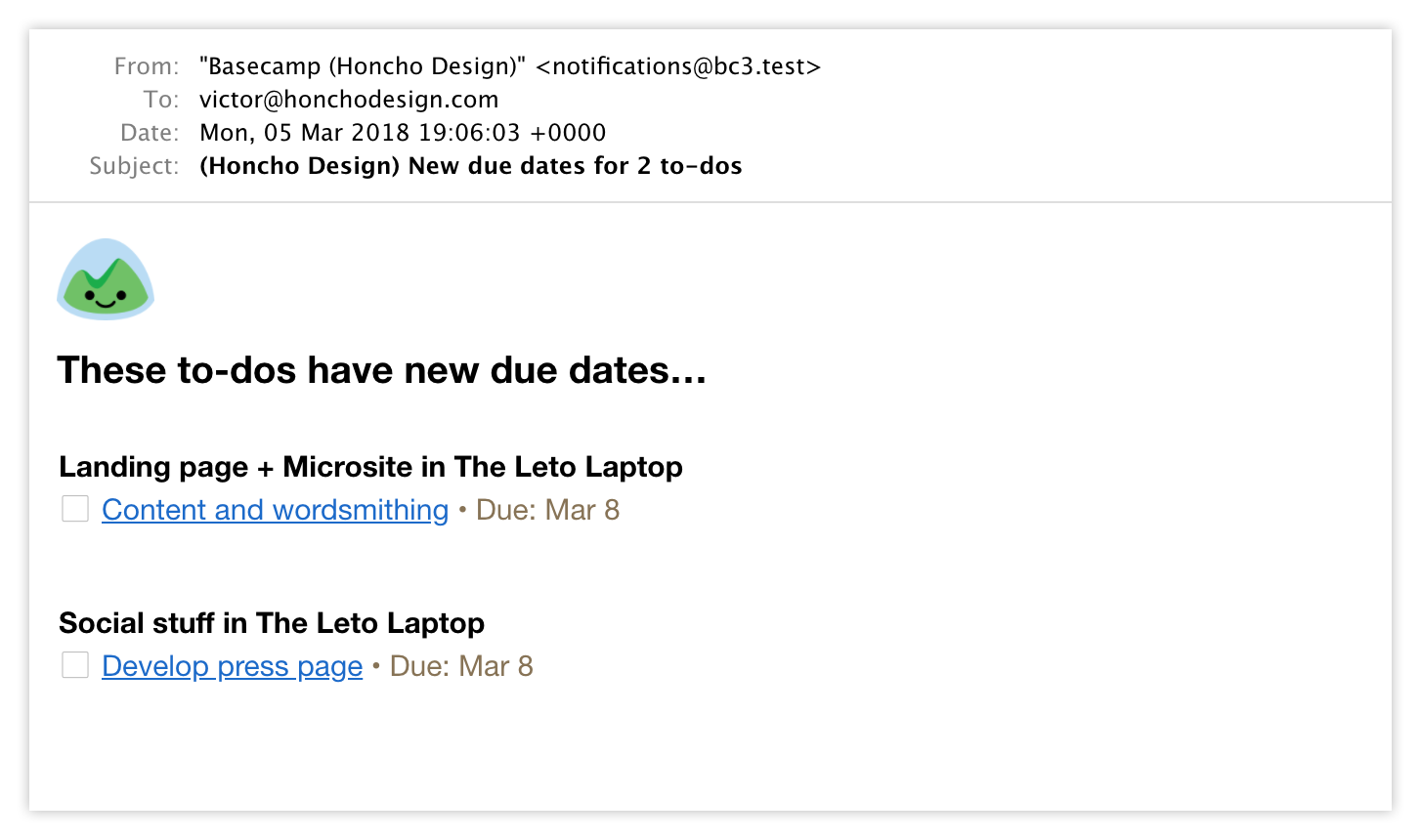1421x840 pixels.
Task: Open the Develop press page link
Action: (232, 666)
